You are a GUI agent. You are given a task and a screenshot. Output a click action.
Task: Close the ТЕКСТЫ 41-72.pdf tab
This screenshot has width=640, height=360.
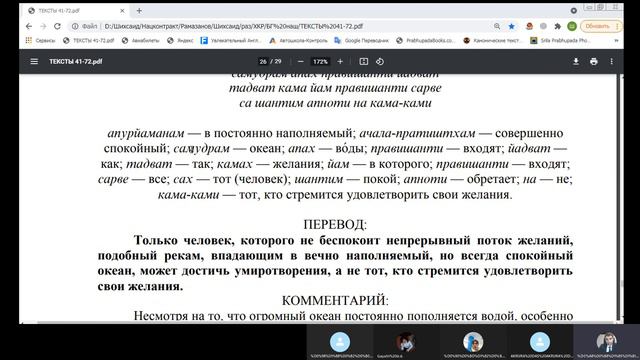click(122, 11)
